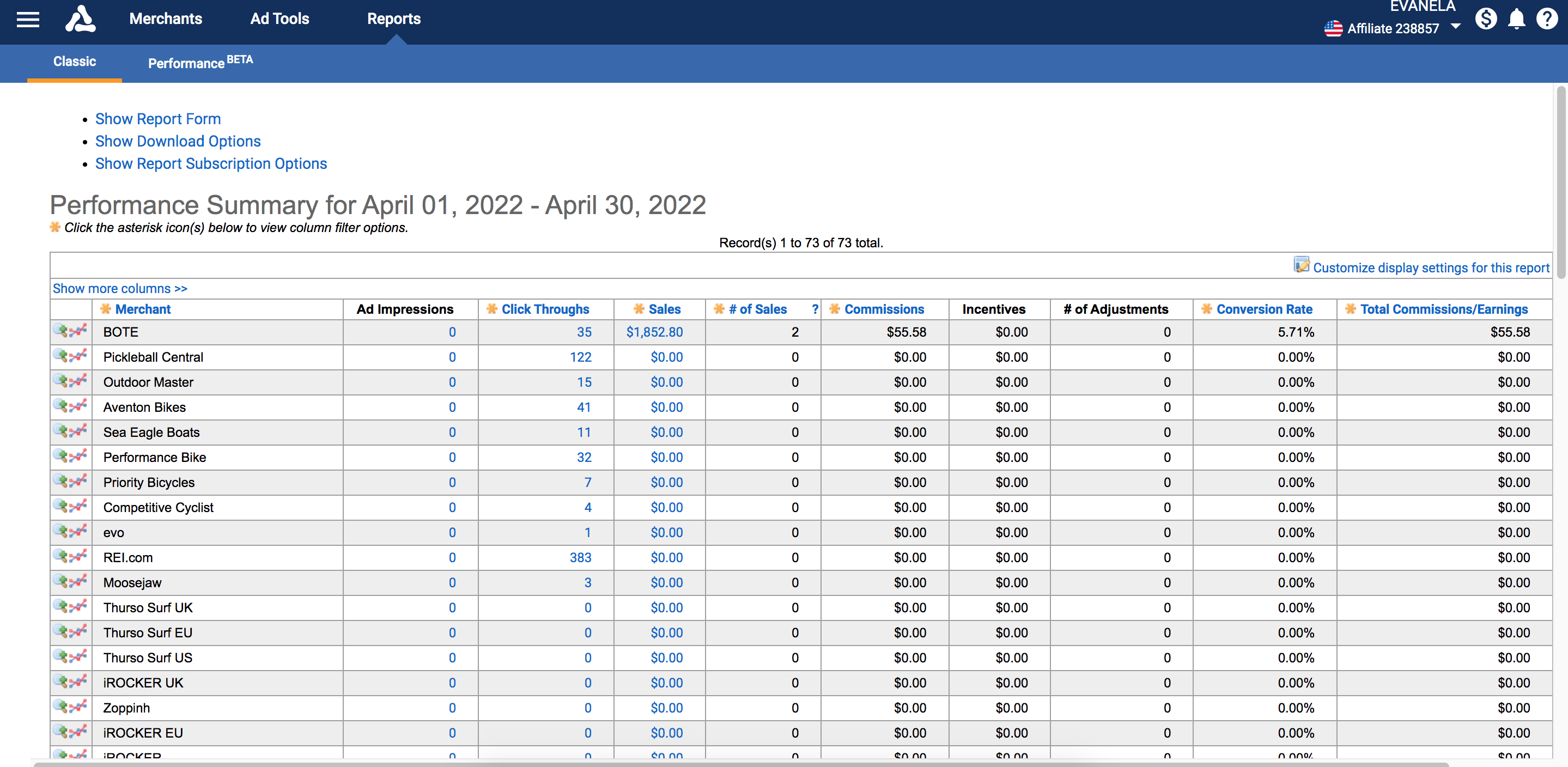Viewport: 1568px width, 767px height.
Task: Open the hamburger menu icon
Action: (27, 20)
